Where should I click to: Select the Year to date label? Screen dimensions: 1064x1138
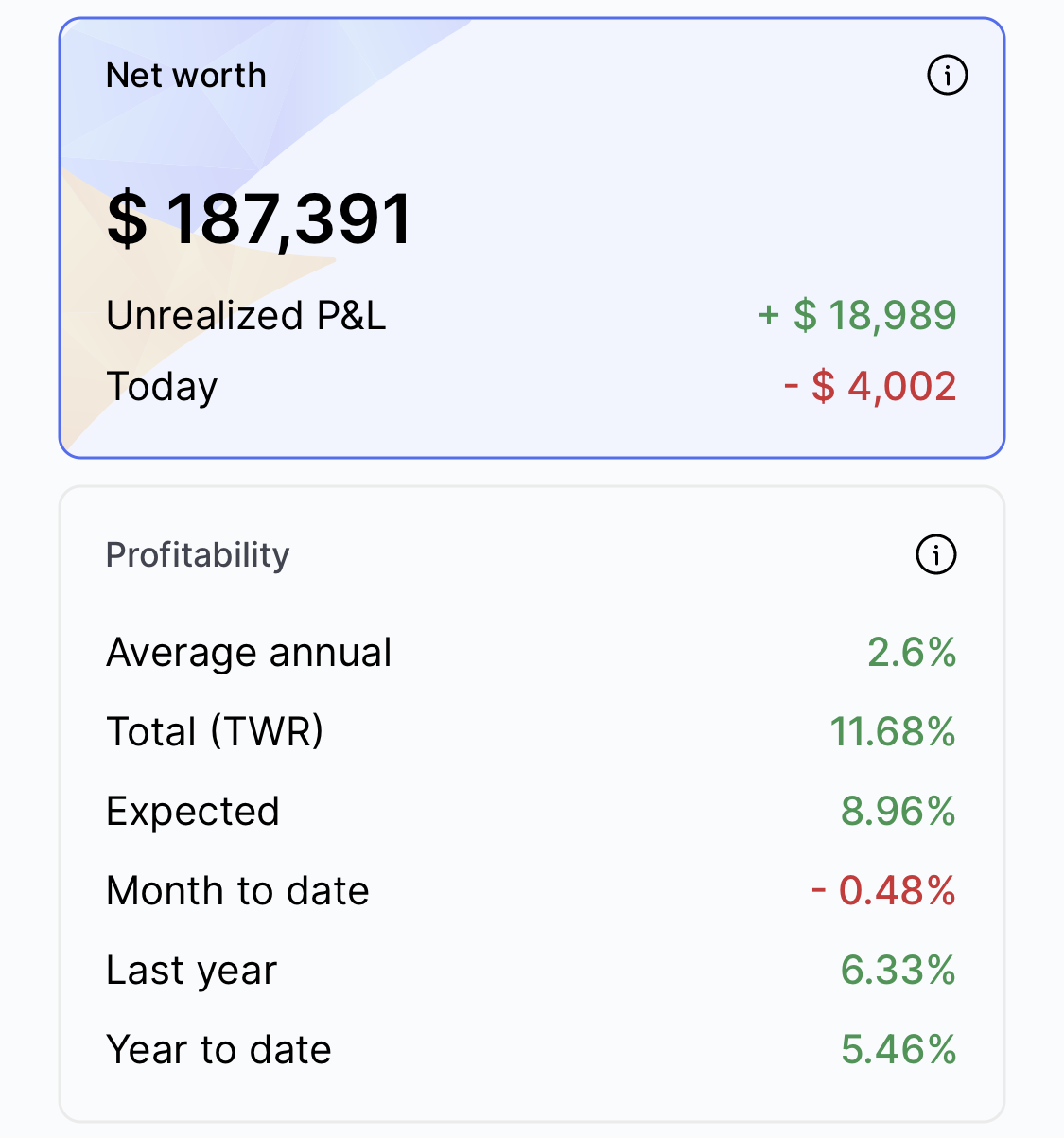218,1050
